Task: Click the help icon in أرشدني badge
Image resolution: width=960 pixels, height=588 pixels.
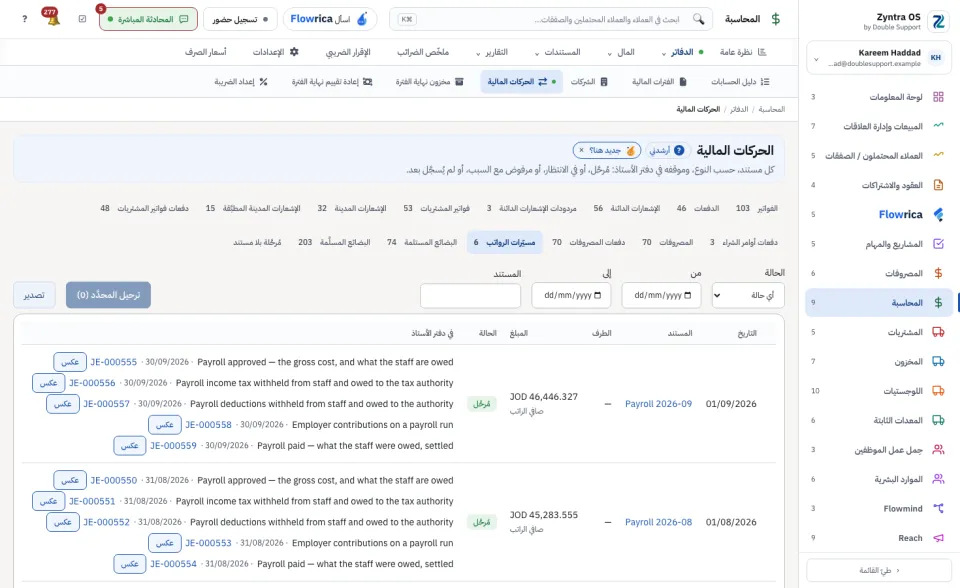Action: click(x=679, y=150)
